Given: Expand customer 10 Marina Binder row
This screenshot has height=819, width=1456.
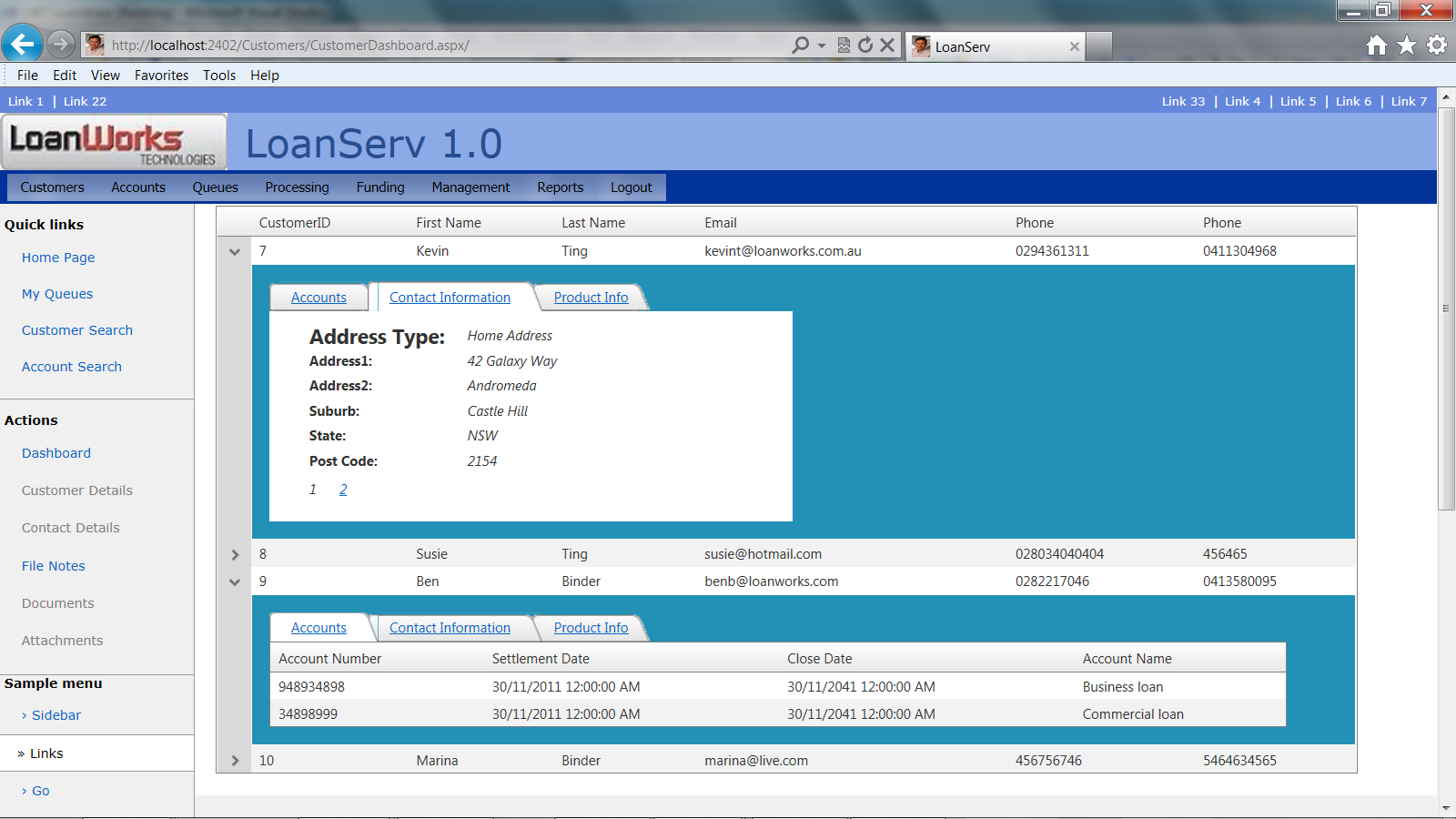Looking at the screenshot, I should (235, 761).
